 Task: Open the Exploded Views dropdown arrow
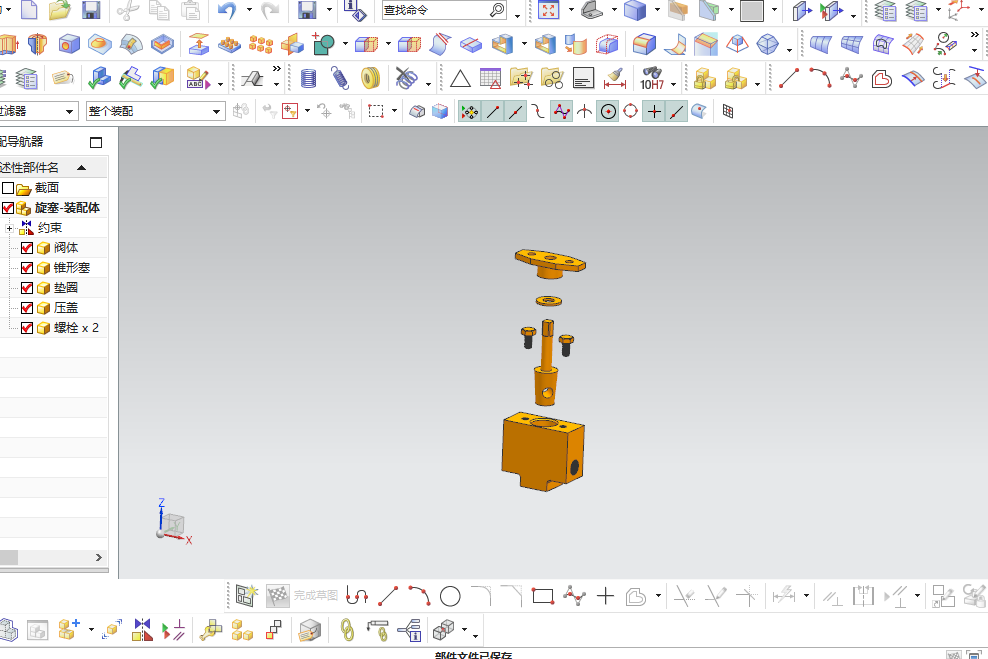click(x=464, y=629)
